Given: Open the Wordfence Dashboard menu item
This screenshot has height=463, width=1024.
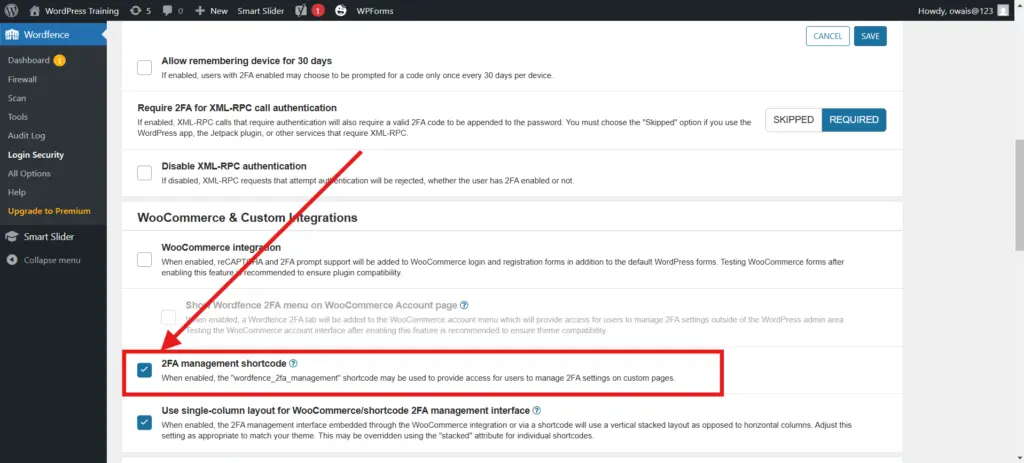Looking at the screenshot, I should (29, 61).
